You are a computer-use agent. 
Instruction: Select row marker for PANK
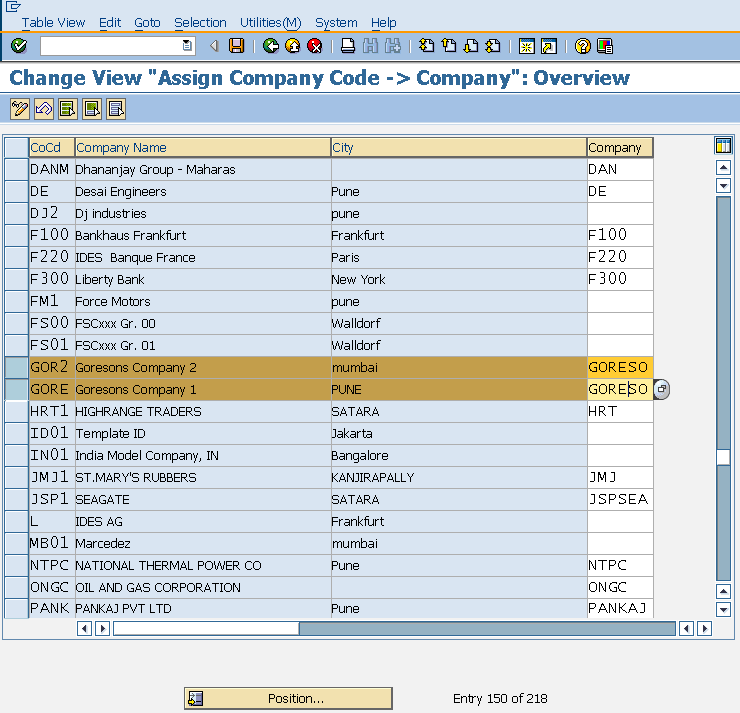click(x=17, y=609)
